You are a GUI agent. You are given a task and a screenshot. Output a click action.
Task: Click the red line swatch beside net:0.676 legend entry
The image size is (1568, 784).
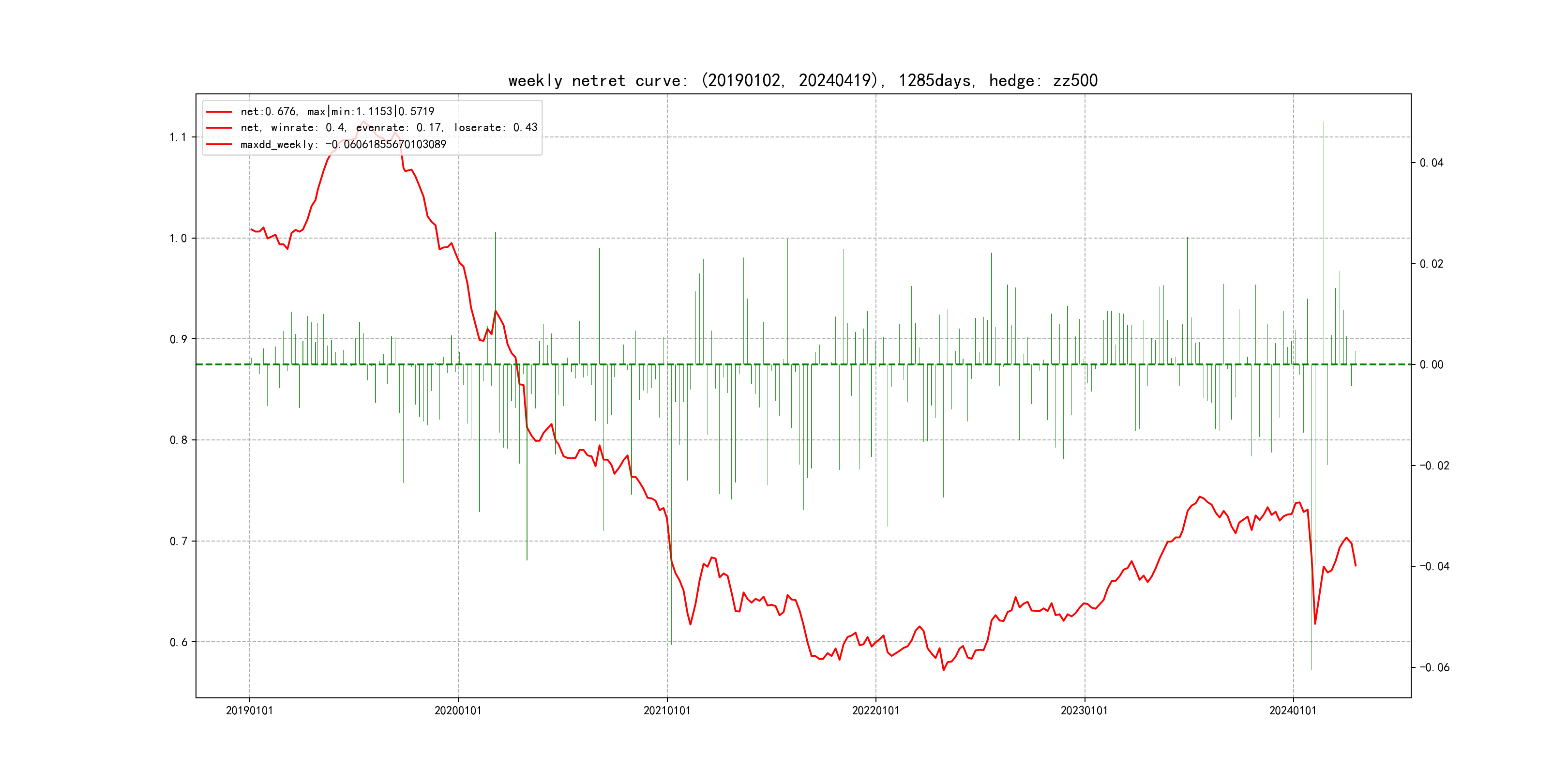[x=219, y=112]
